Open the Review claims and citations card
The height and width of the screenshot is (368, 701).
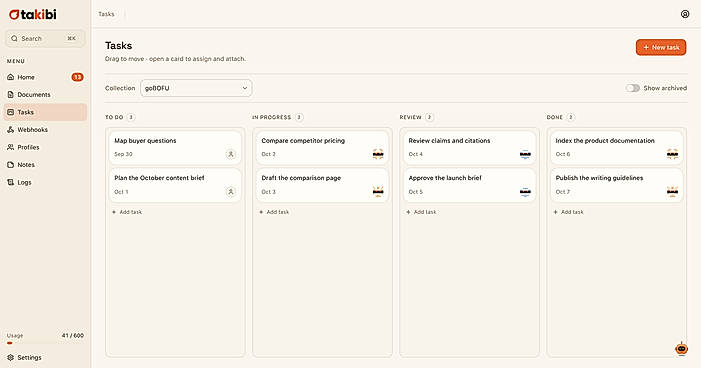tap(469, 147)
